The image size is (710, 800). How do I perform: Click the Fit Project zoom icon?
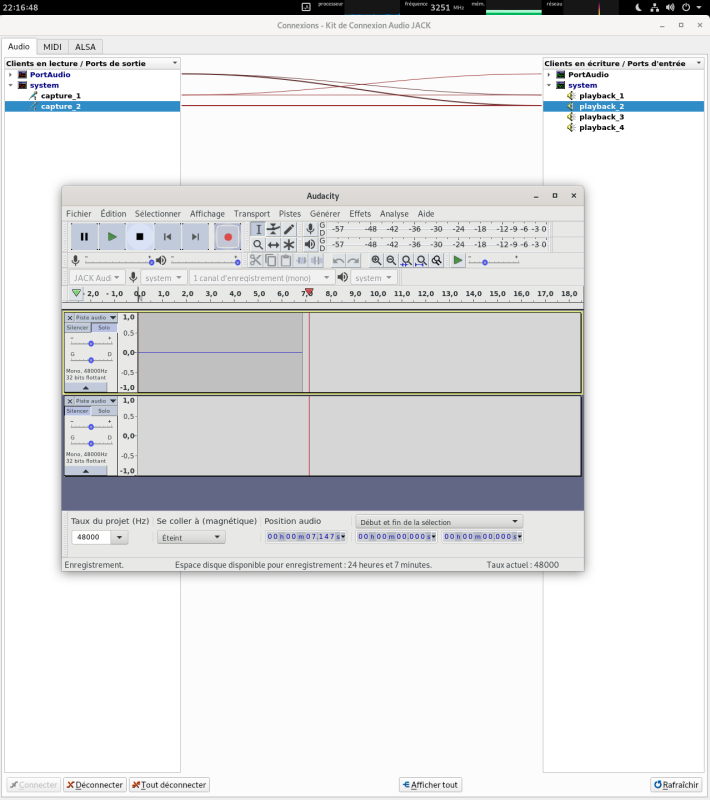[x=421, y=261]
